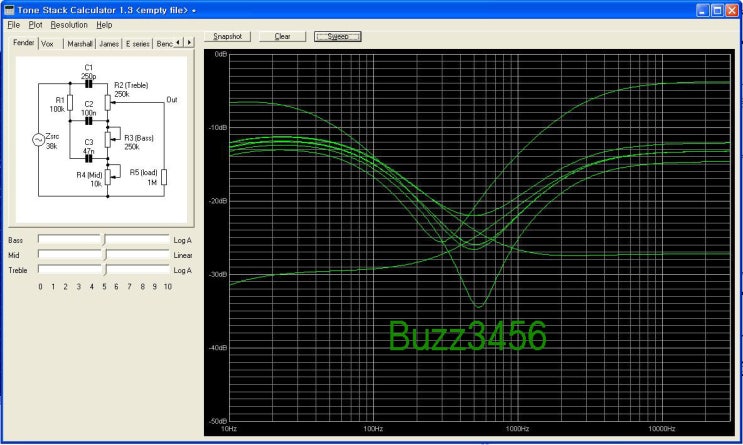Click the Clear button
743x445 pixels.
coord(282,36)
